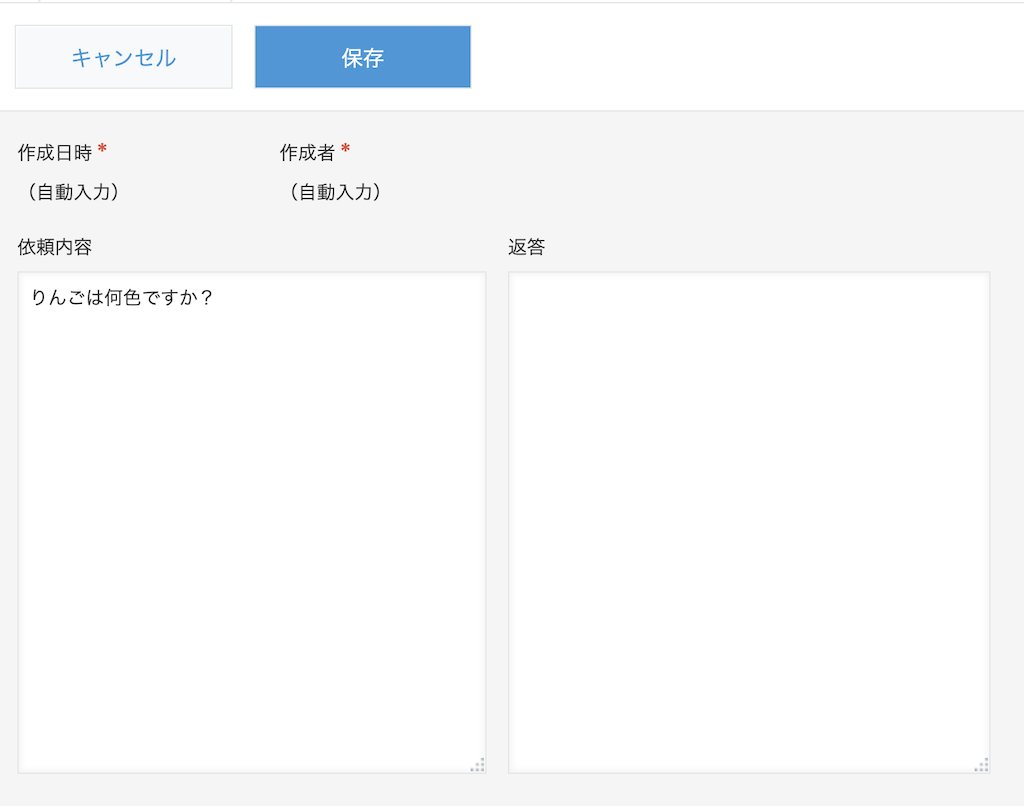The height and width of the screenshot is (806, 1024).
Task: Click the 作成日時 field label
Action: point(55,153)
